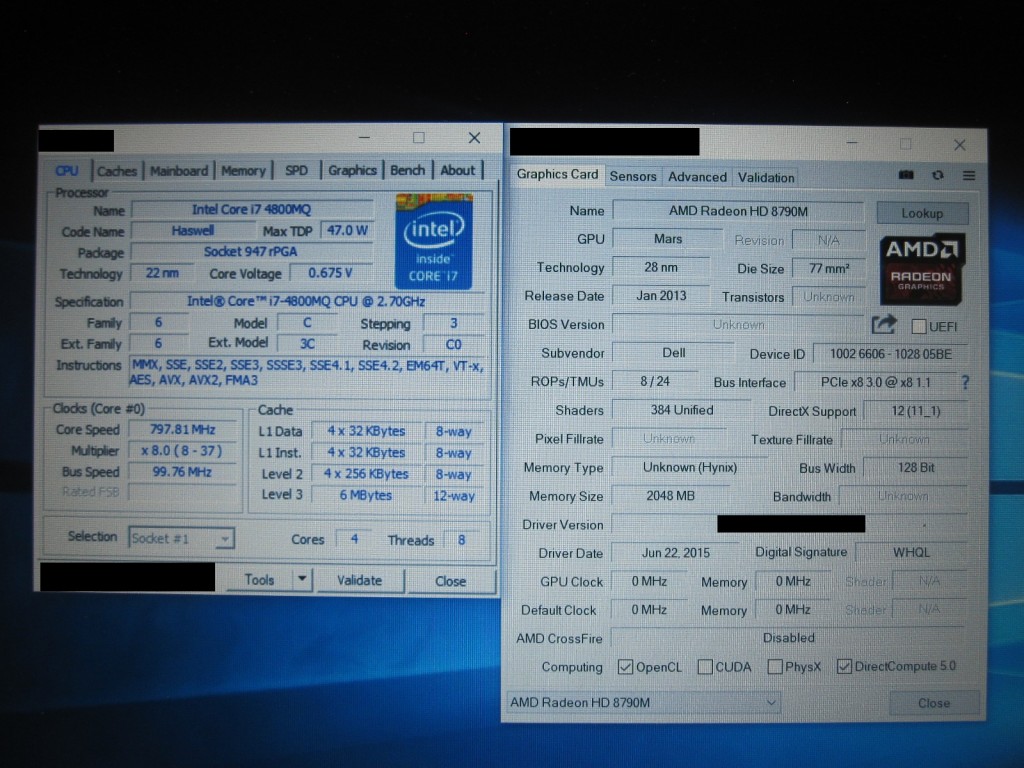This screenshot has width=1024, height=768.
Task: Click the BIOS save/export arrow icon
Action: [884, 325]
